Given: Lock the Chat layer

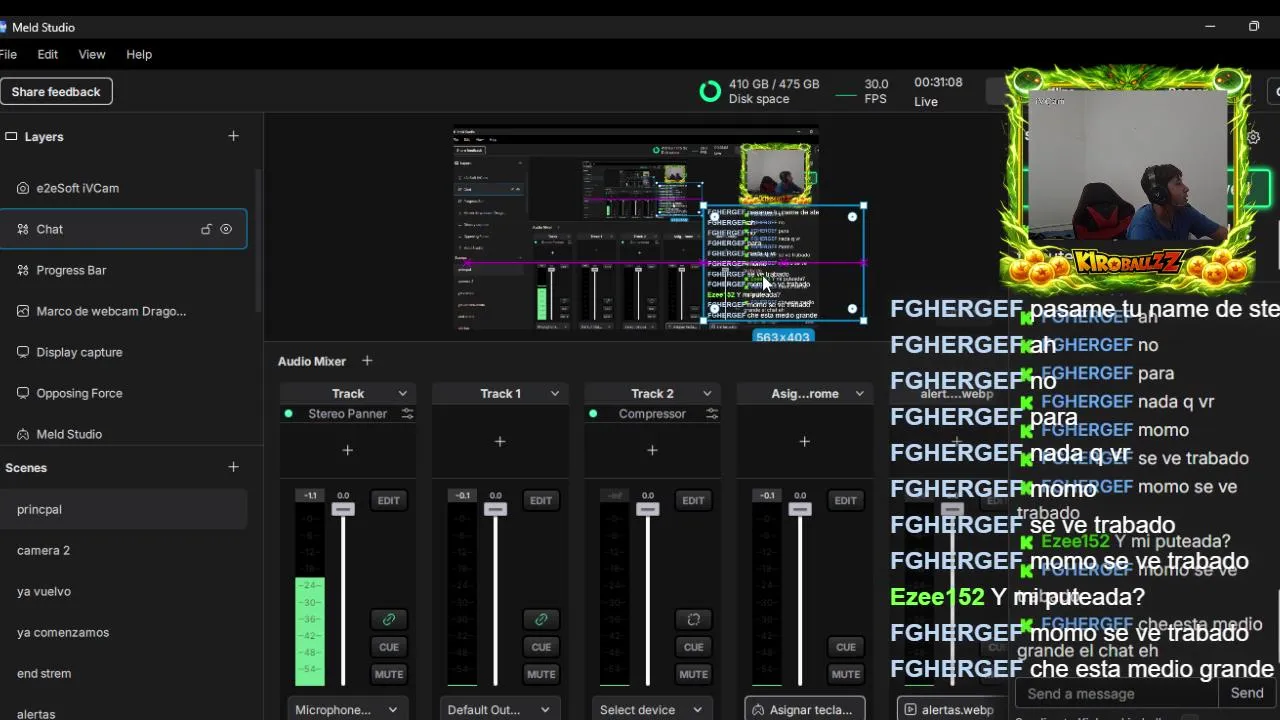Looking at the screenshot, I should click(206, 229).
